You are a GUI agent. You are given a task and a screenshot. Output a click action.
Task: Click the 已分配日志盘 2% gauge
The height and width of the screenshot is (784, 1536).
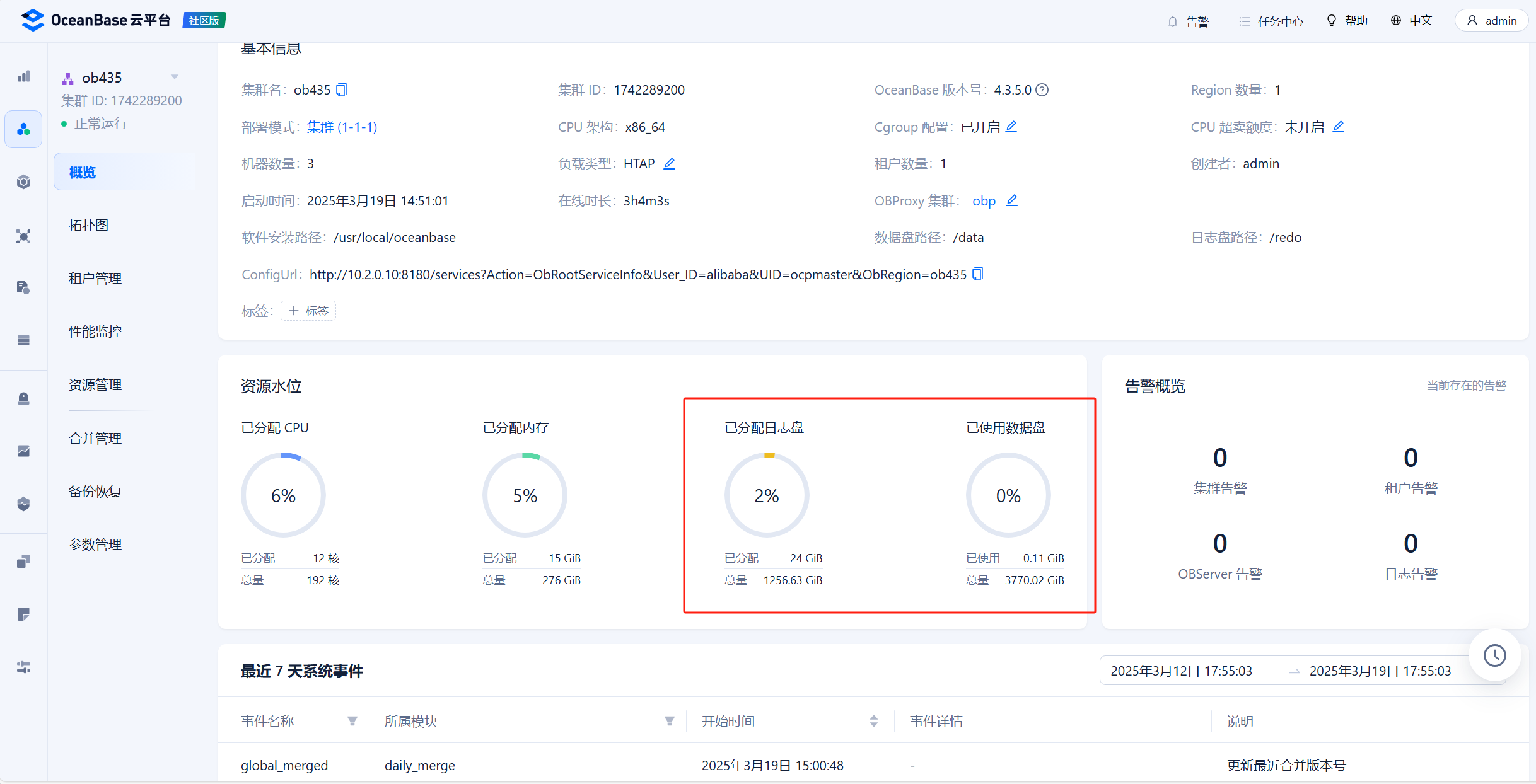point(767,495)
